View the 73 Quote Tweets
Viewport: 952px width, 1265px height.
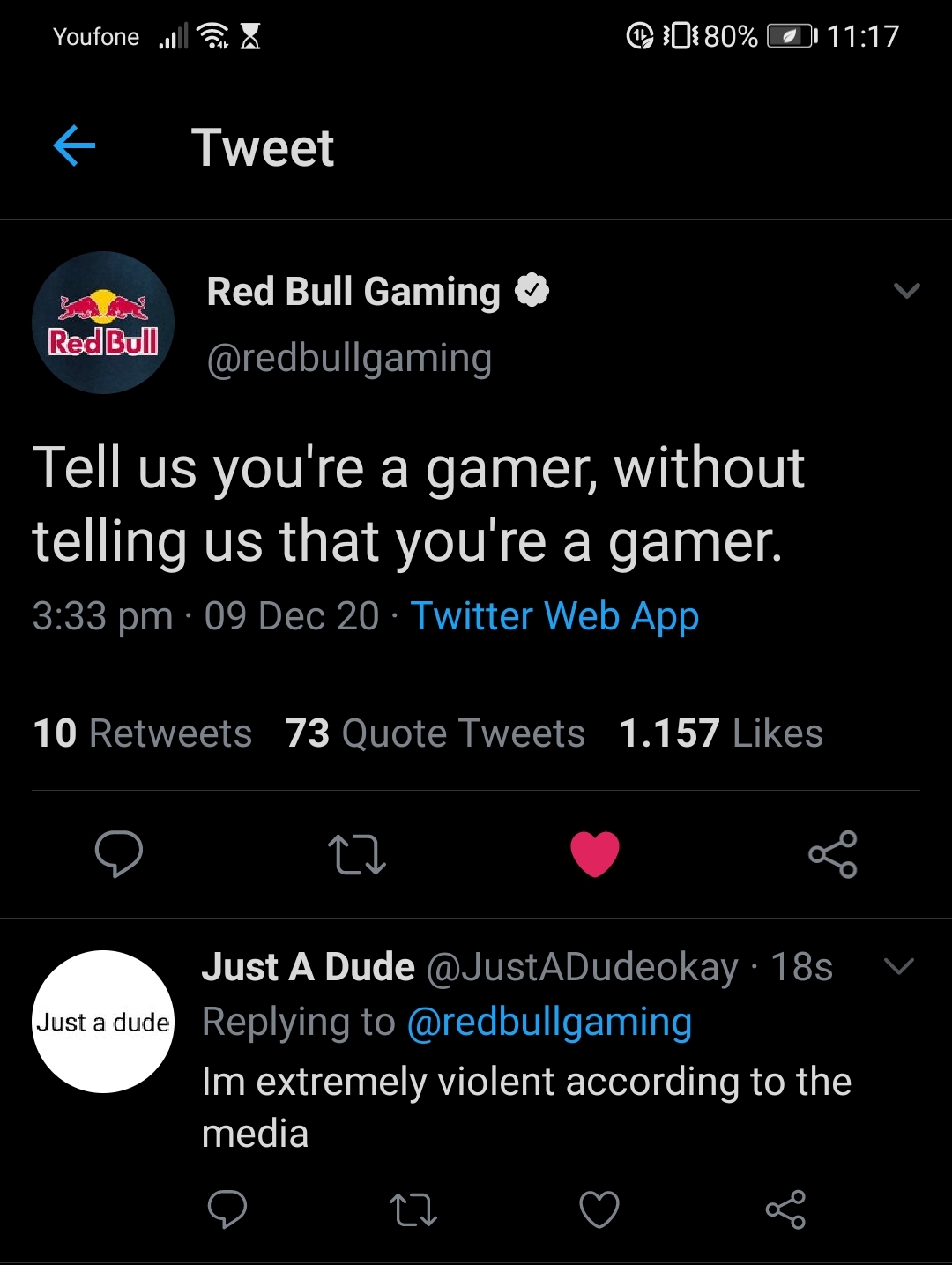[435, 733]
